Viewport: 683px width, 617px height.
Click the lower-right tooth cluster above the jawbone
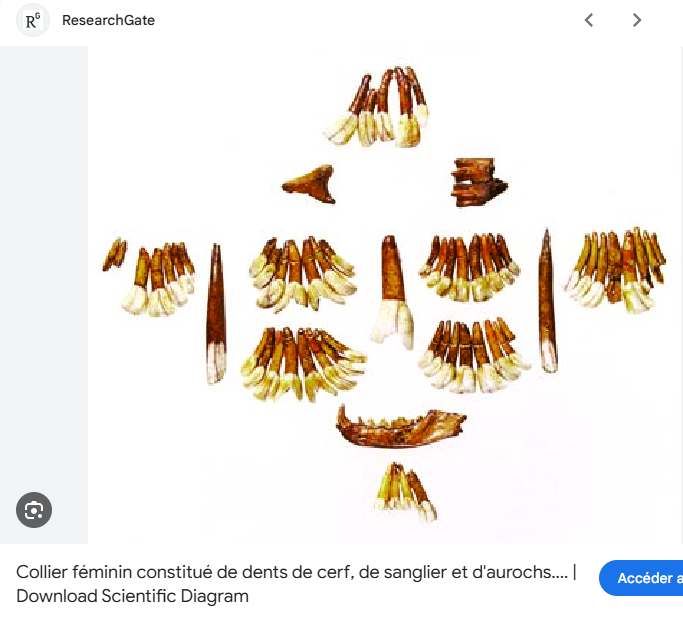pyautogui.click(x=472, y=356)
